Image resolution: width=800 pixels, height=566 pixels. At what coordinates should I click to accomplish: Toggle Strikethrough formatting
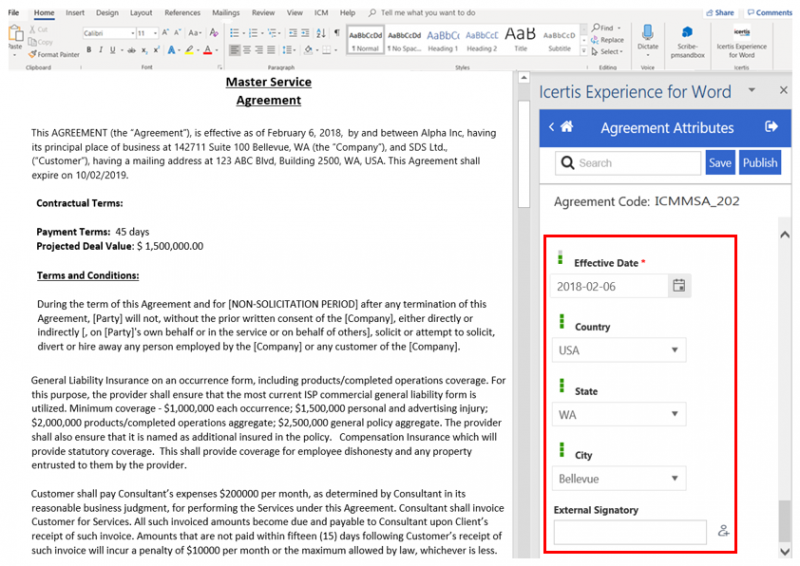(132, 50)
